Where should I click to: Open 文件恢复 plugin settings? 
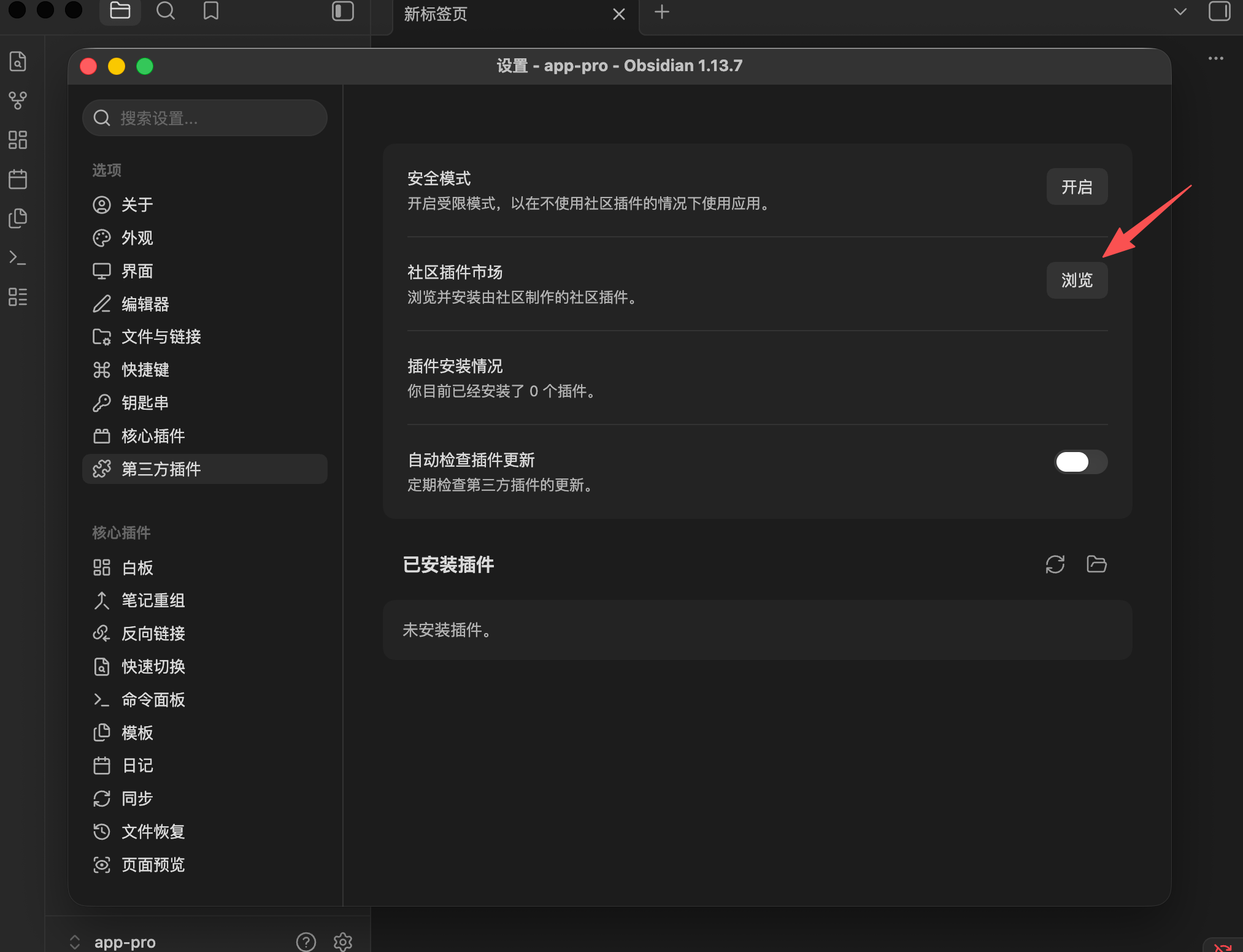click(204, 832)
